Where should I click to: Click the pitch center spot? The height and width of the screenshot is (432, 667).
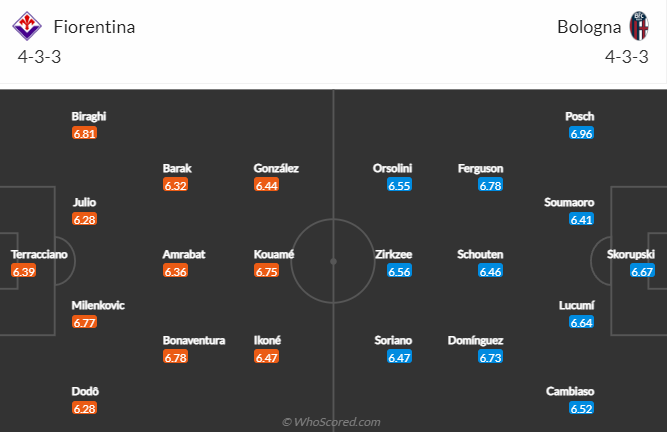[x=333, y=261]
